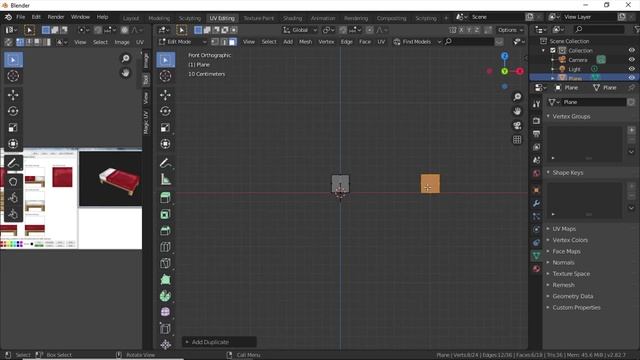Image resolution: width=640 pixels, height=360 pixels.
Task: Enable face select mode
Action: pyautogui.click(x=232, y=42)
